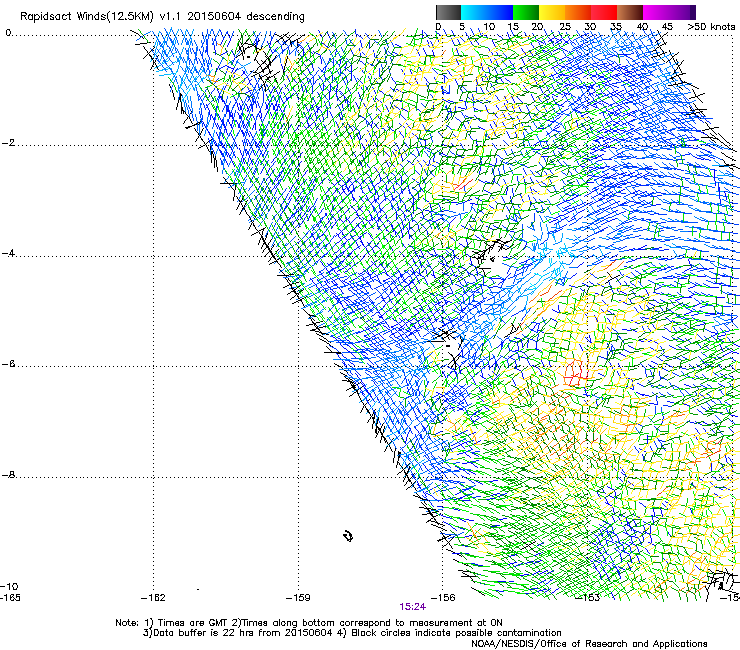
Task: Click the '-156' longitude axis label
Action: 443,598
